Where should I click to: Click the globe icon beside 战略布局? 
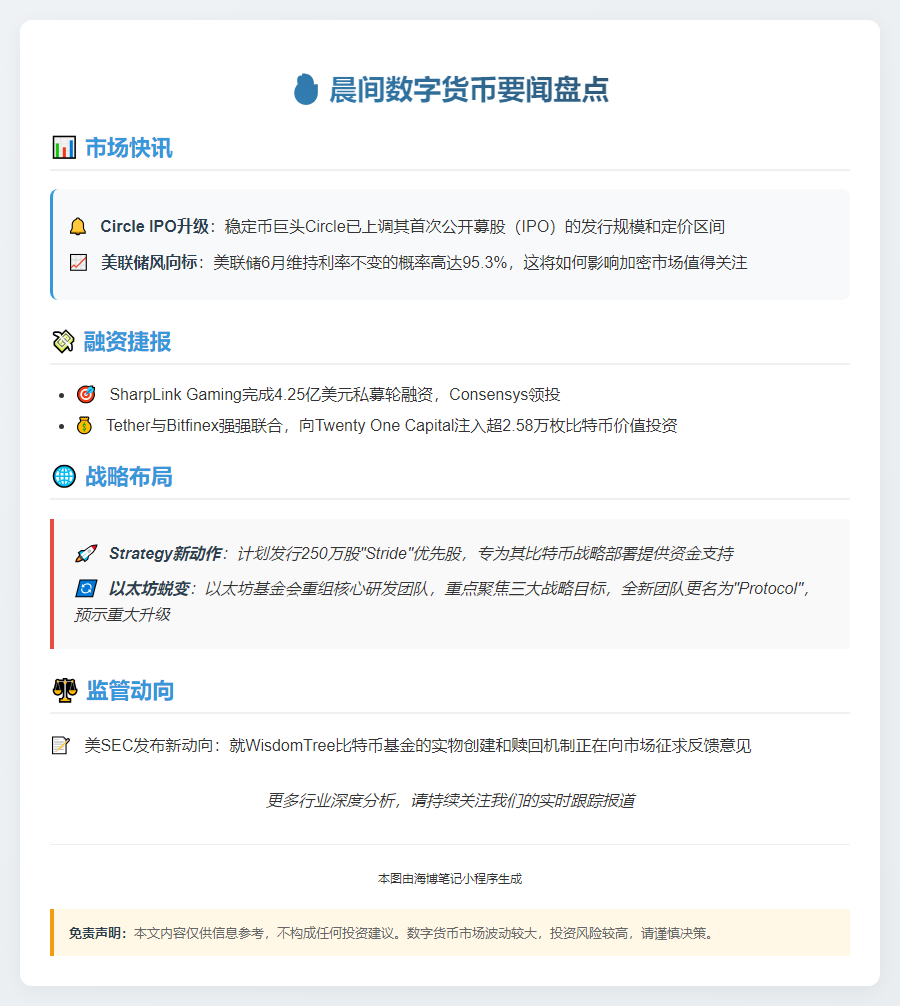(64, 477)
